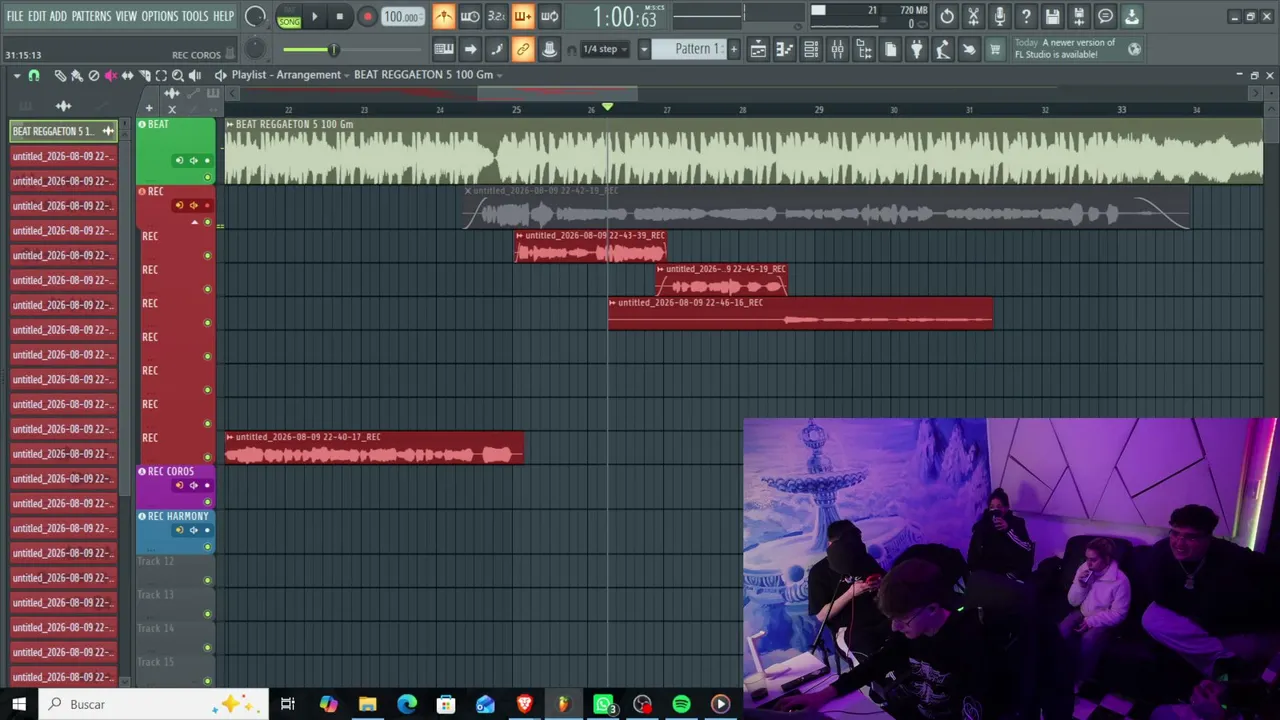Click the undo history circular arrow icon

[x=947, y=16]
